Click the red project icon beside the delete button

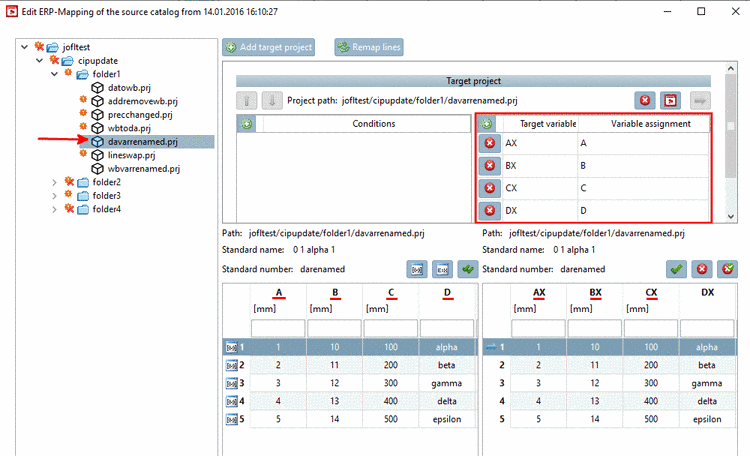[x=671, y=100]
